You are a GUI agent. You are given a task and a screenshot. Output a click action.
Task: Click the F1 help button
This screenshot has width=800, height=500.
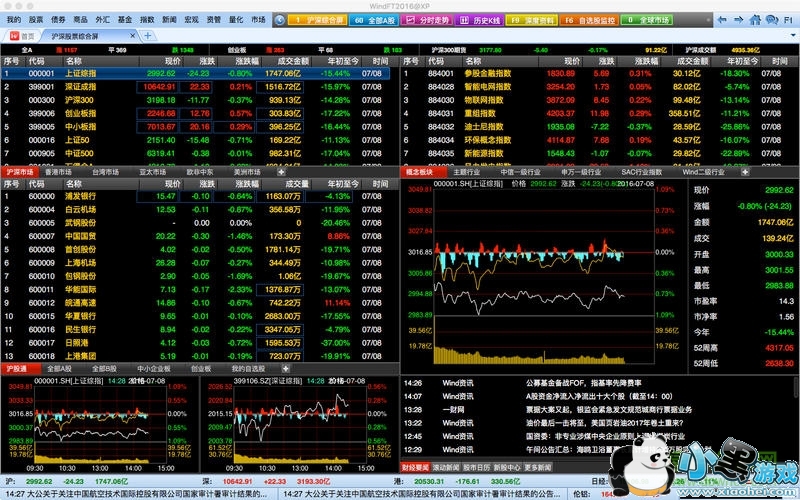click(788, 20)
